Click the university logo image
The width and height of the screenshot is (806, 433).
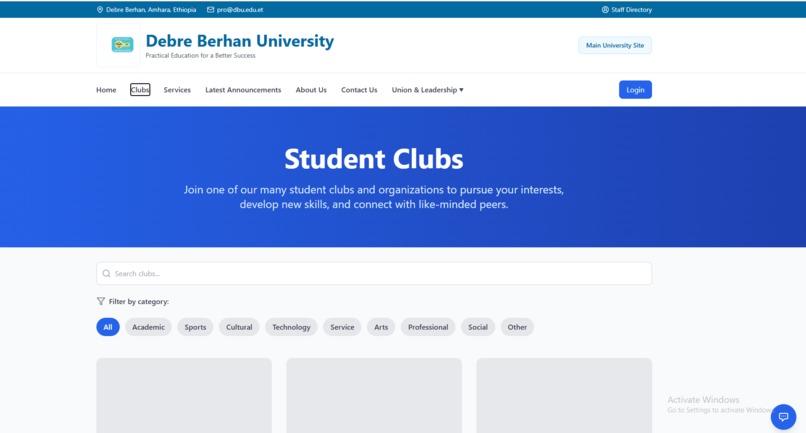pyautogui.click(x=122, y=45)
